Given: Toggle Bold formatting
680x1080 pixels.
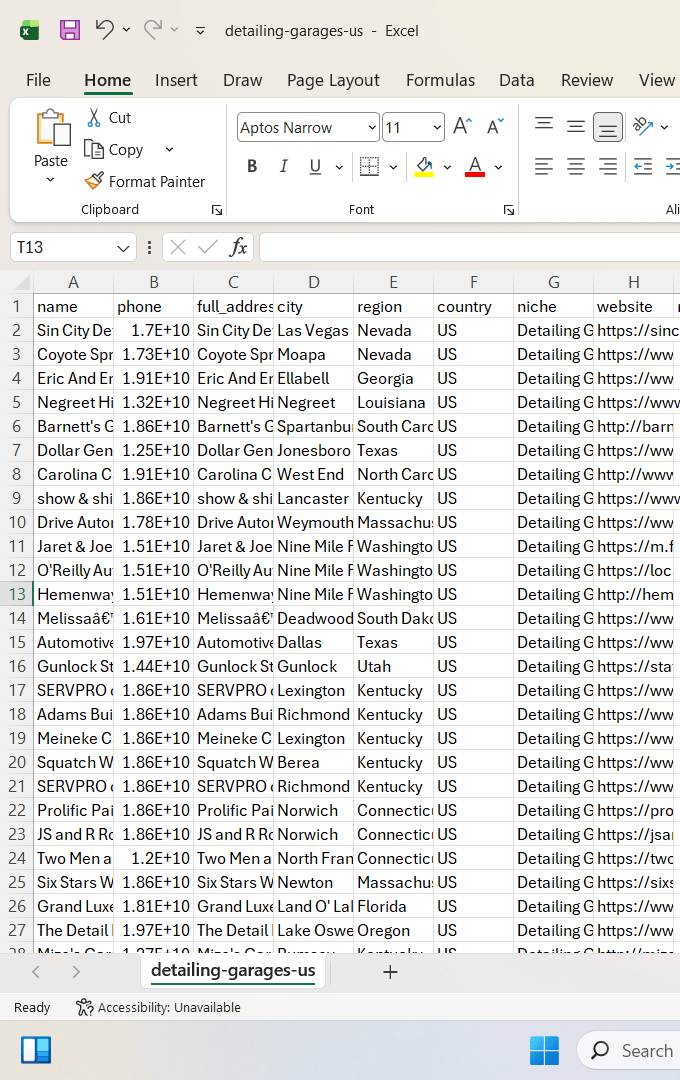Looking at the screenshot, I should tap(252, 166).
